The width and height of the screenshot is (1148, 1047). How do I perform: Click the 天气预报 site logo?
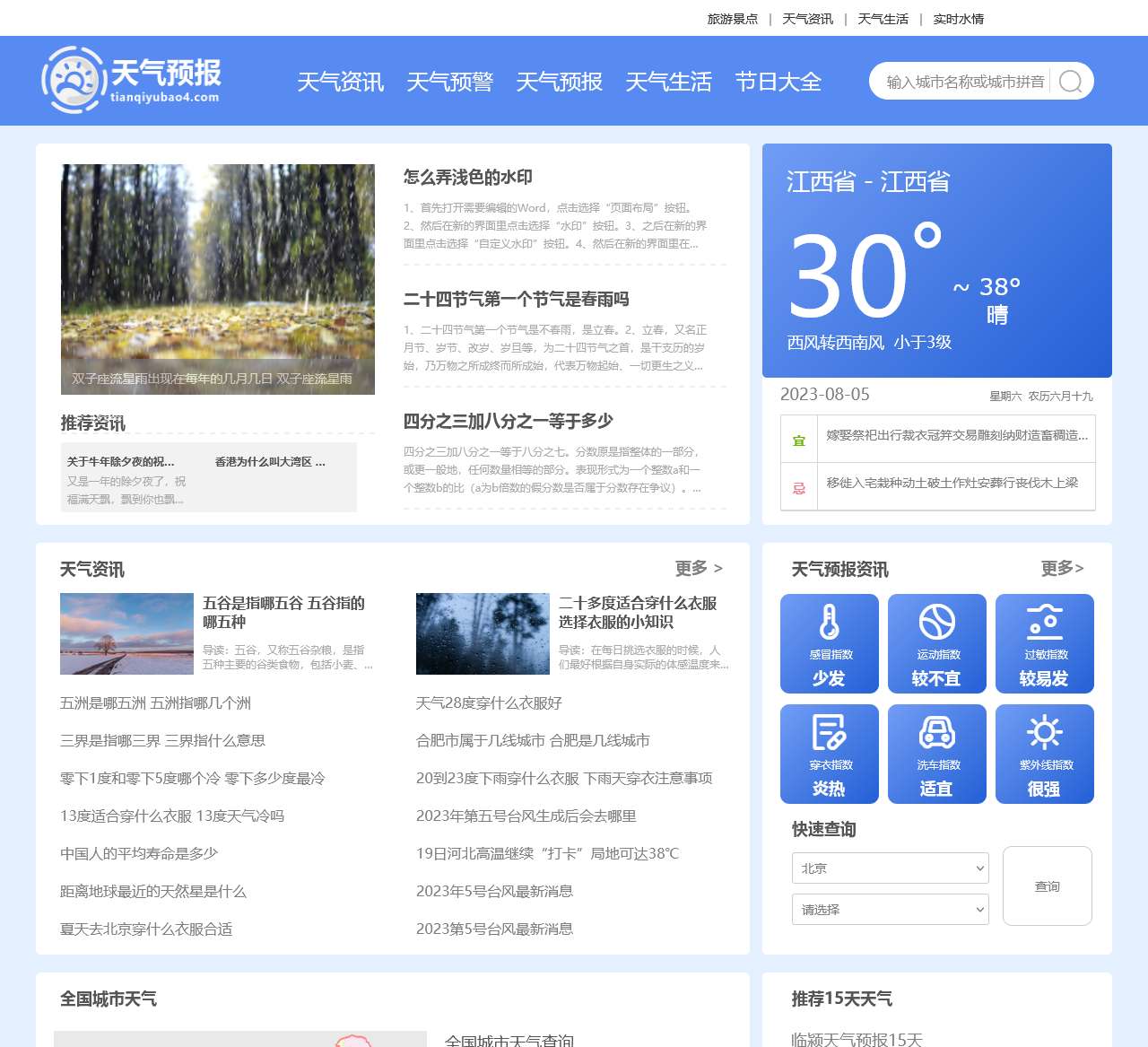pos(132,80)
